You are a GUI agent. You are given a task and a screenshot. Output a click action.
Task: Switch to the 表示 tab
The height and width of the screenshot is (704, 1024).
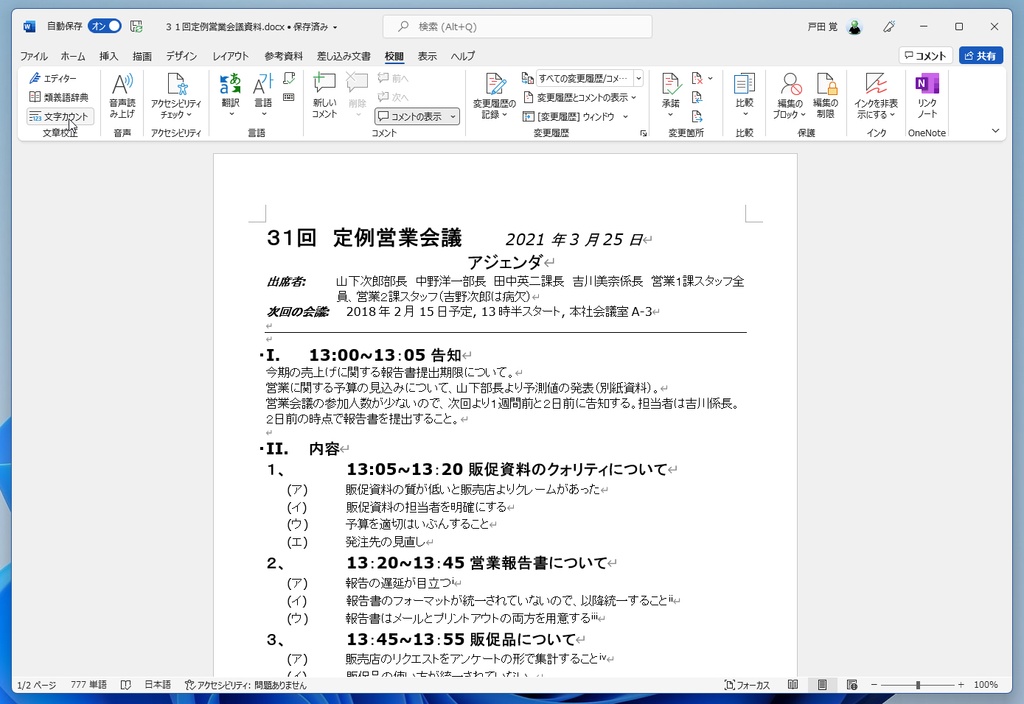427,56
